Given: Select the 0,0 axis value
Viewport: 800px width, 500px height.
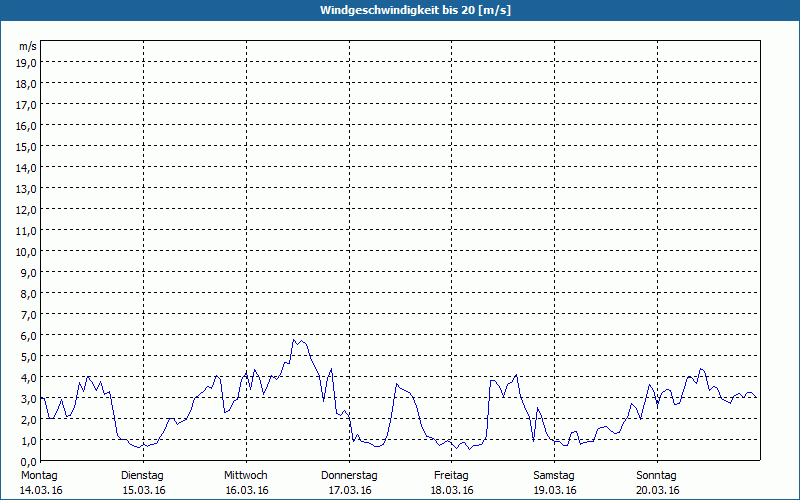Looking at the screenshot, I should tap(29, 461).
